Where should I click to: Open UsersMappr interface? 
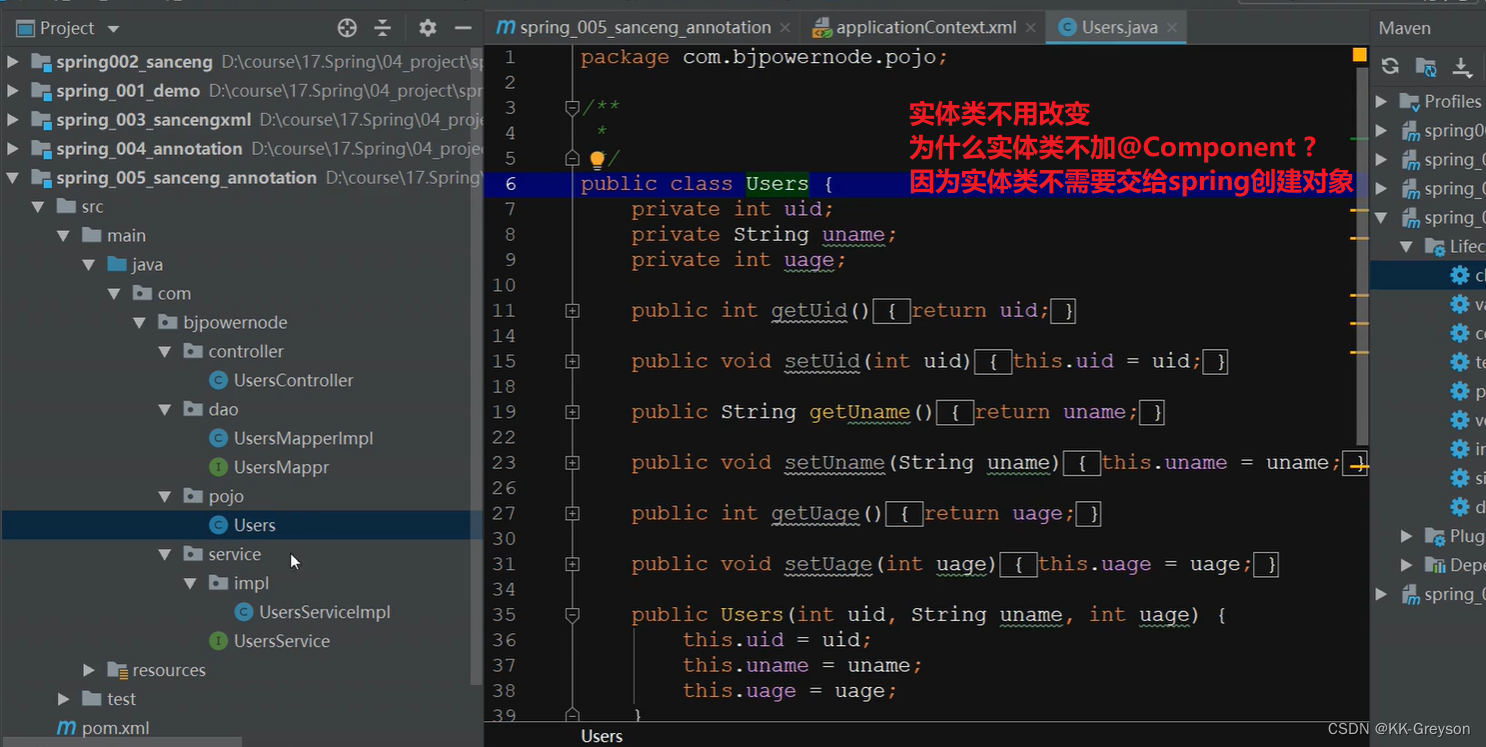[281, 468]
